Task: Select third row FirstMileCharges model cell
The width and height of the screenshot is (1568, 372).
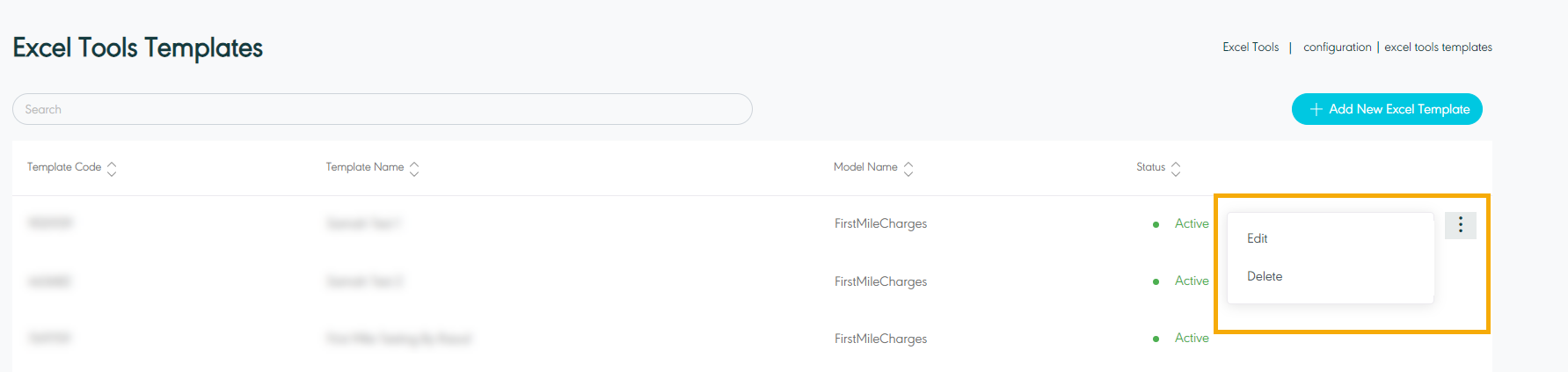Action: (880, 339)
